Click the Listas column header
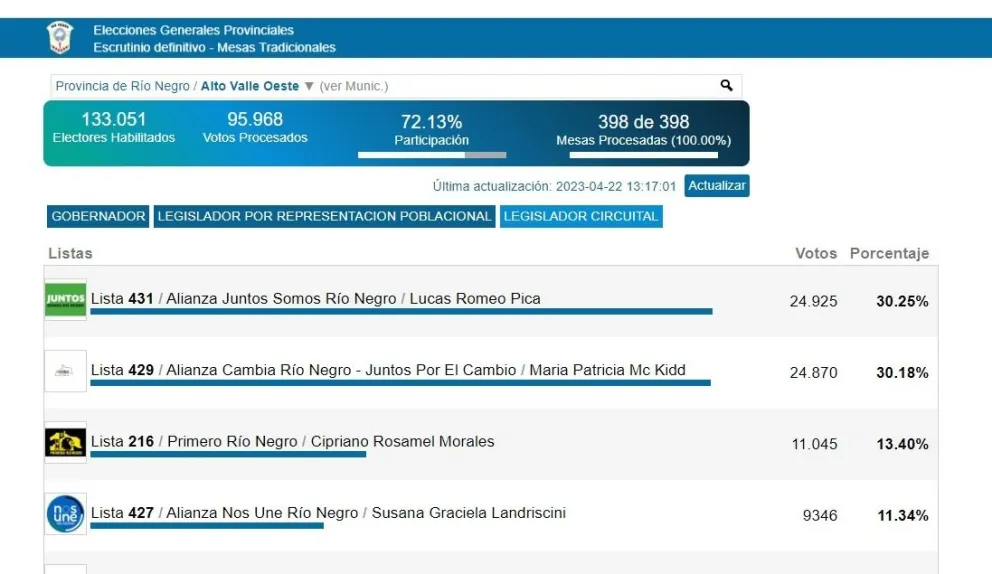Image resolution: width=992 pixels, height=574 pixels. (x=70, y=253)
